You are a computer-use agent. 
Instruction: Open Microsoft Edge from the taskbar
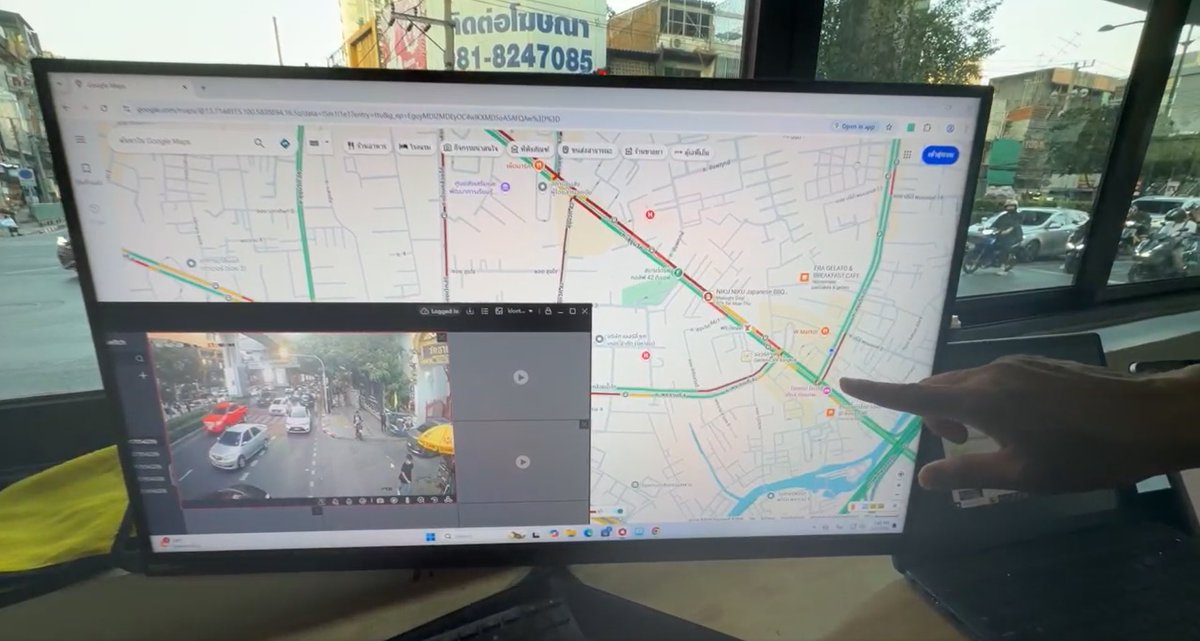click(x=588, y=533)
